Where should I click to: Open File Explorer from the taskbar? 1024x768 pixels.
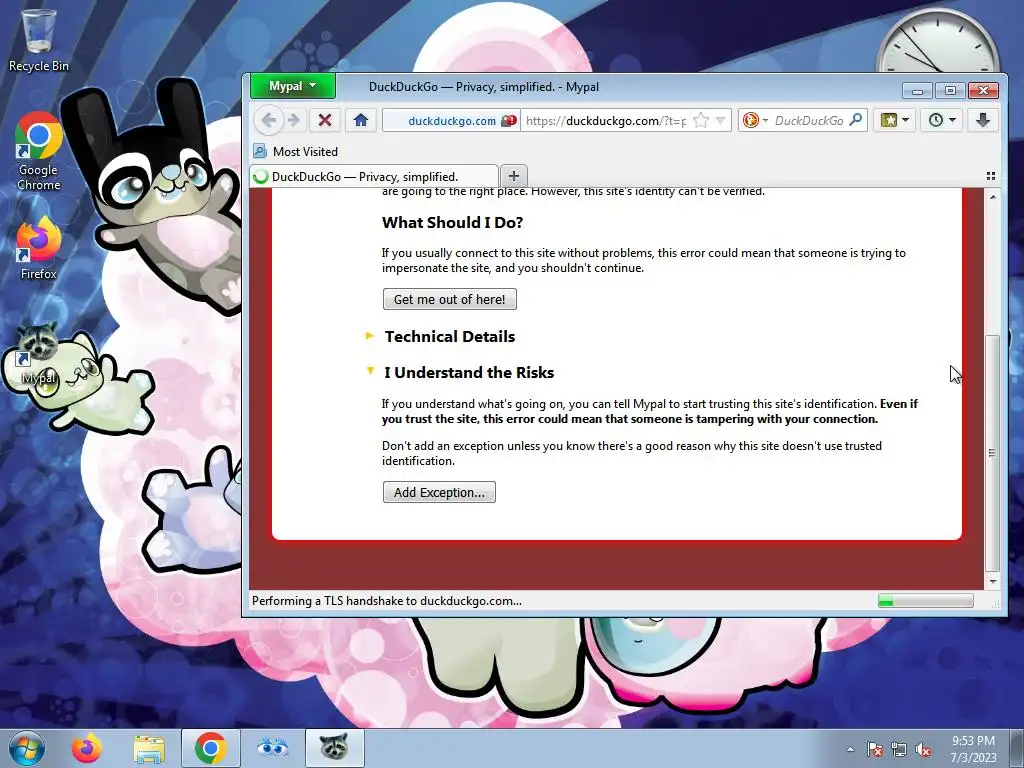coord(149,748)
